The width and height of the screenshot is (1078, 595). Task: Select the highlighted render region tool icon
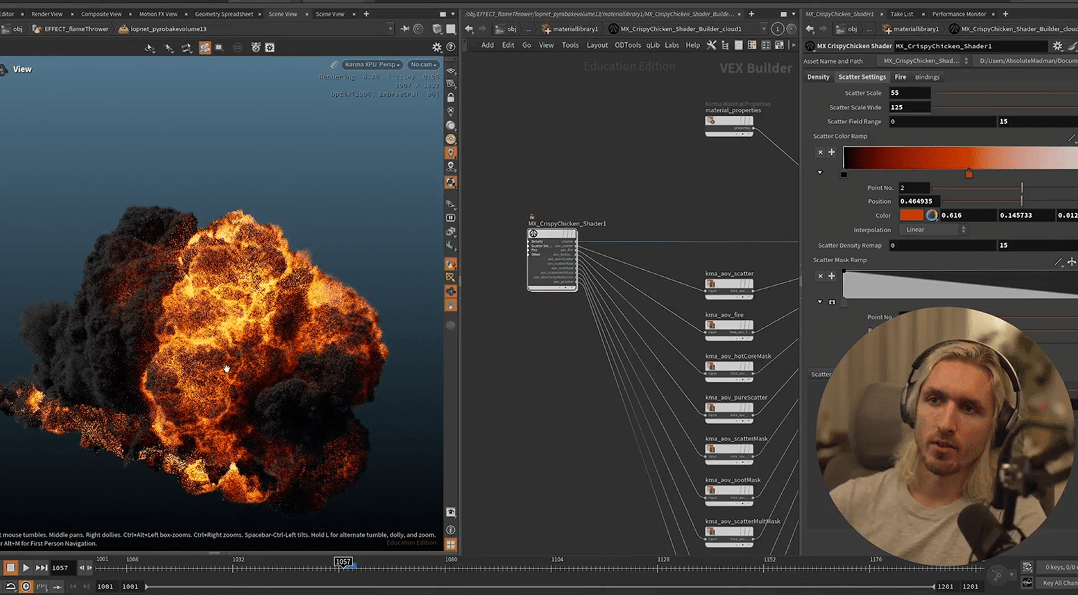pyautogui.click(x=205, y=47)
